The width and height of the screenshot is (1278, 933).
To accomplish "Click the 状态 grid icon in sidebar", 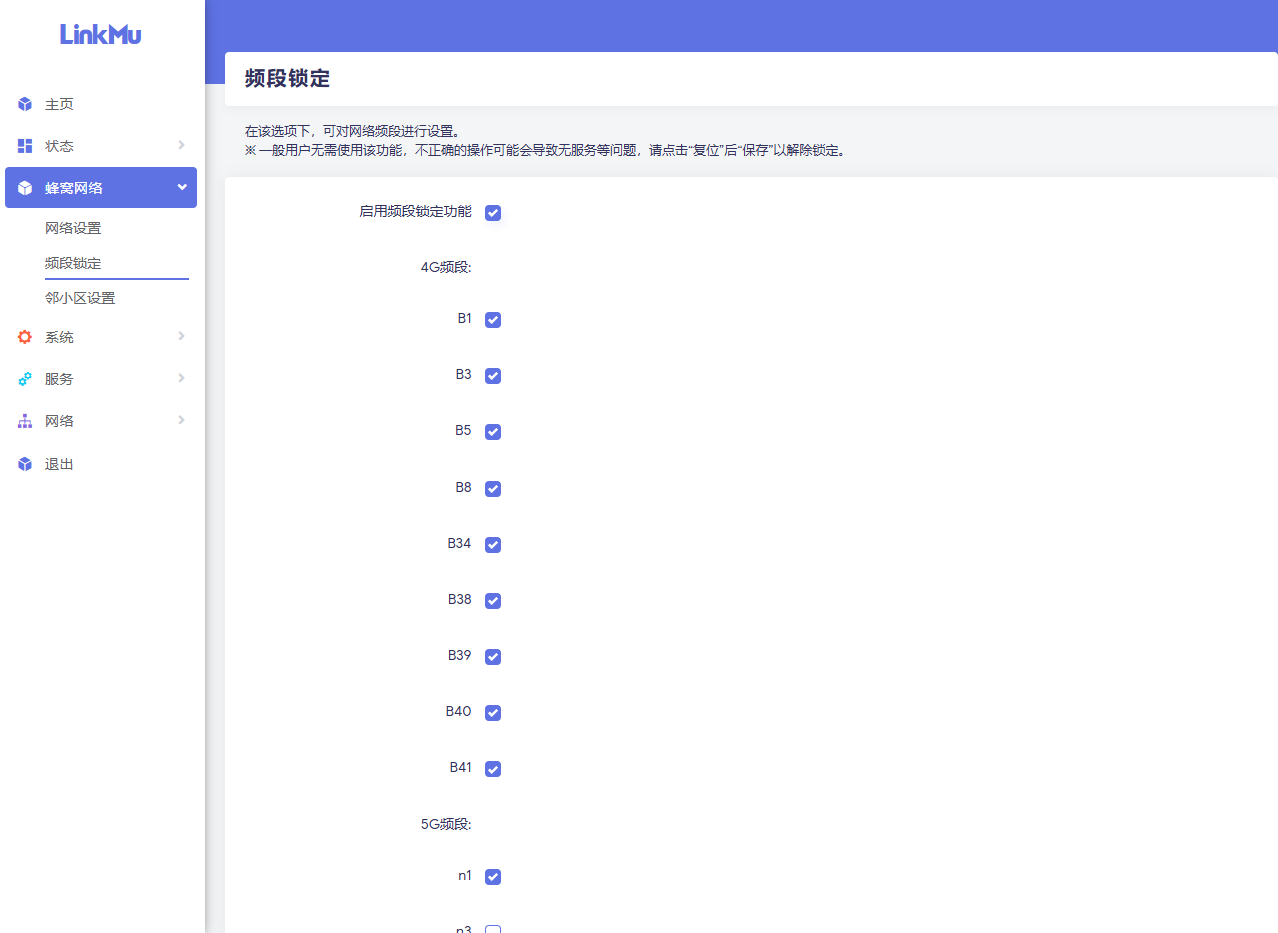I will tap(25, 146).
